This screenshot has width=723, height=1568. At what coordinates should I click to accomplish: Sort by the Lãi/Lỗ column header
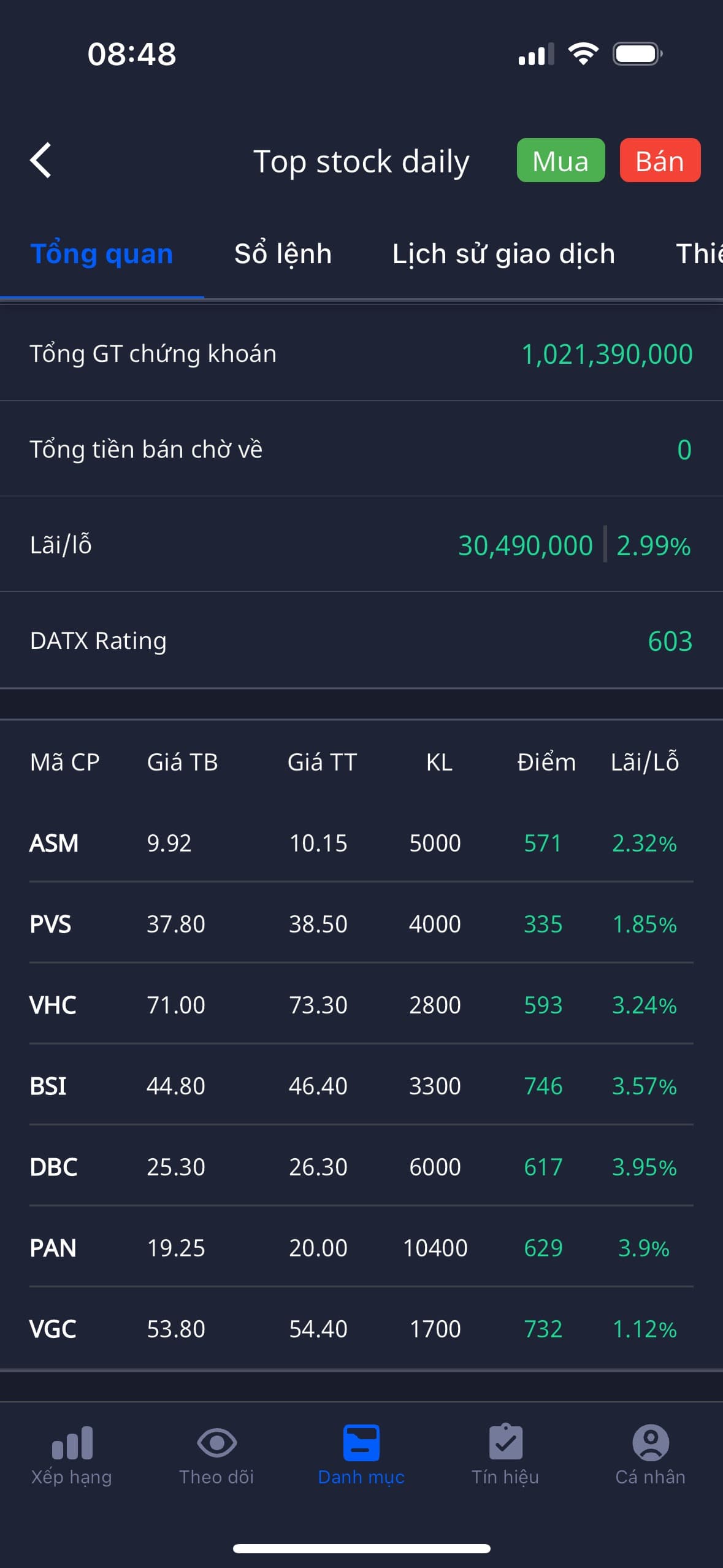pyautogui.click(x=645, y=762)
